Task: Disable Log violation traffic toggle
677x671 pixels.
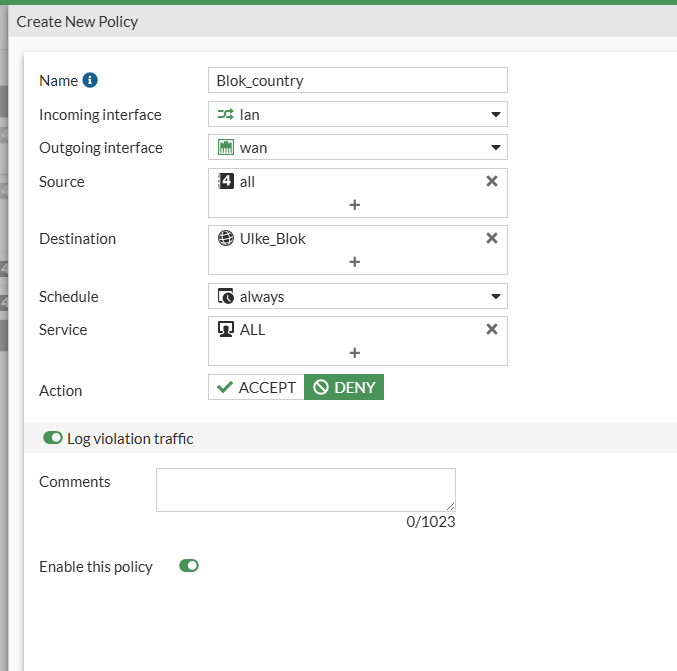Action: click(53, 438)
